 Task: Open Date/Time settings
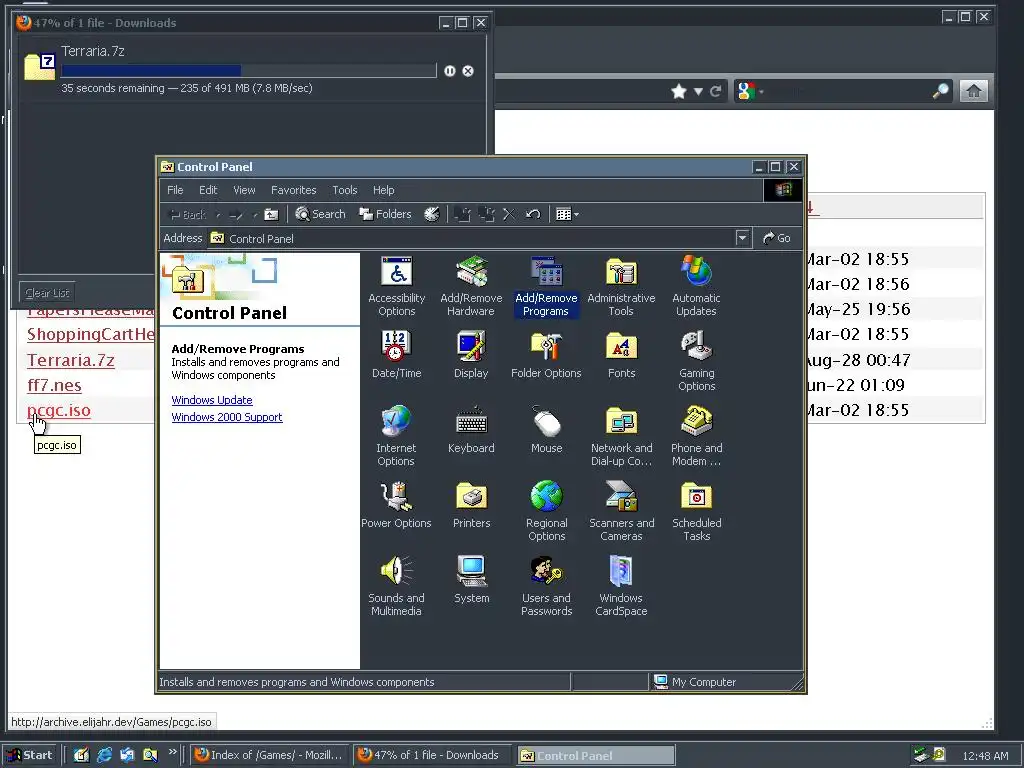[x=396, y=355]
